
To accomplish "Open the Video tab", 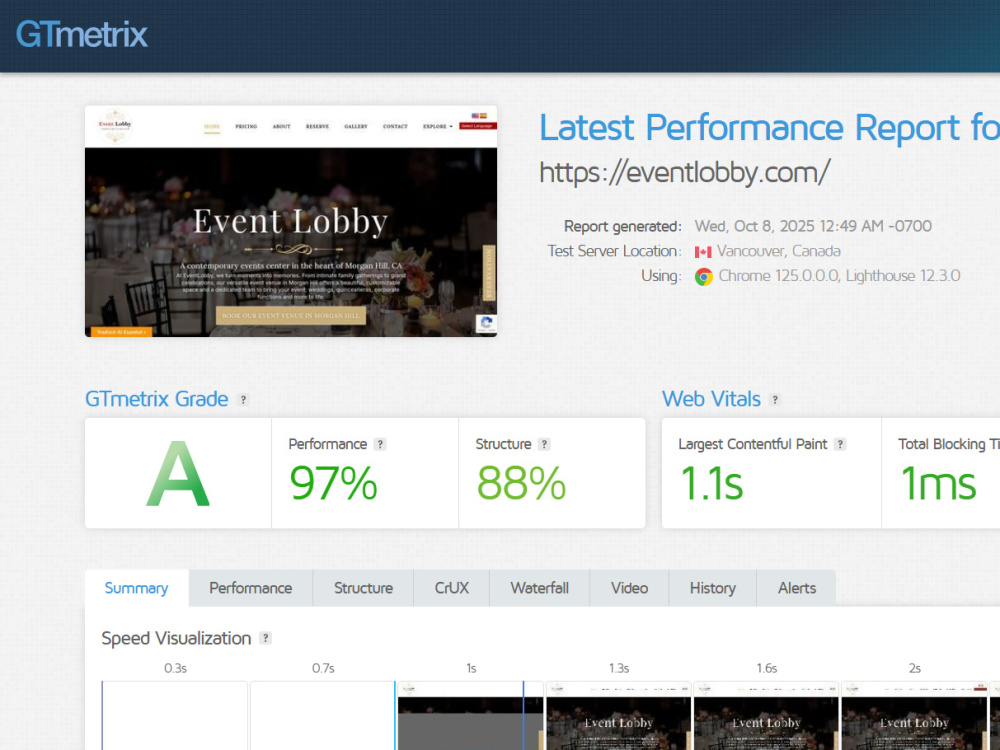I will click(629, 588).
